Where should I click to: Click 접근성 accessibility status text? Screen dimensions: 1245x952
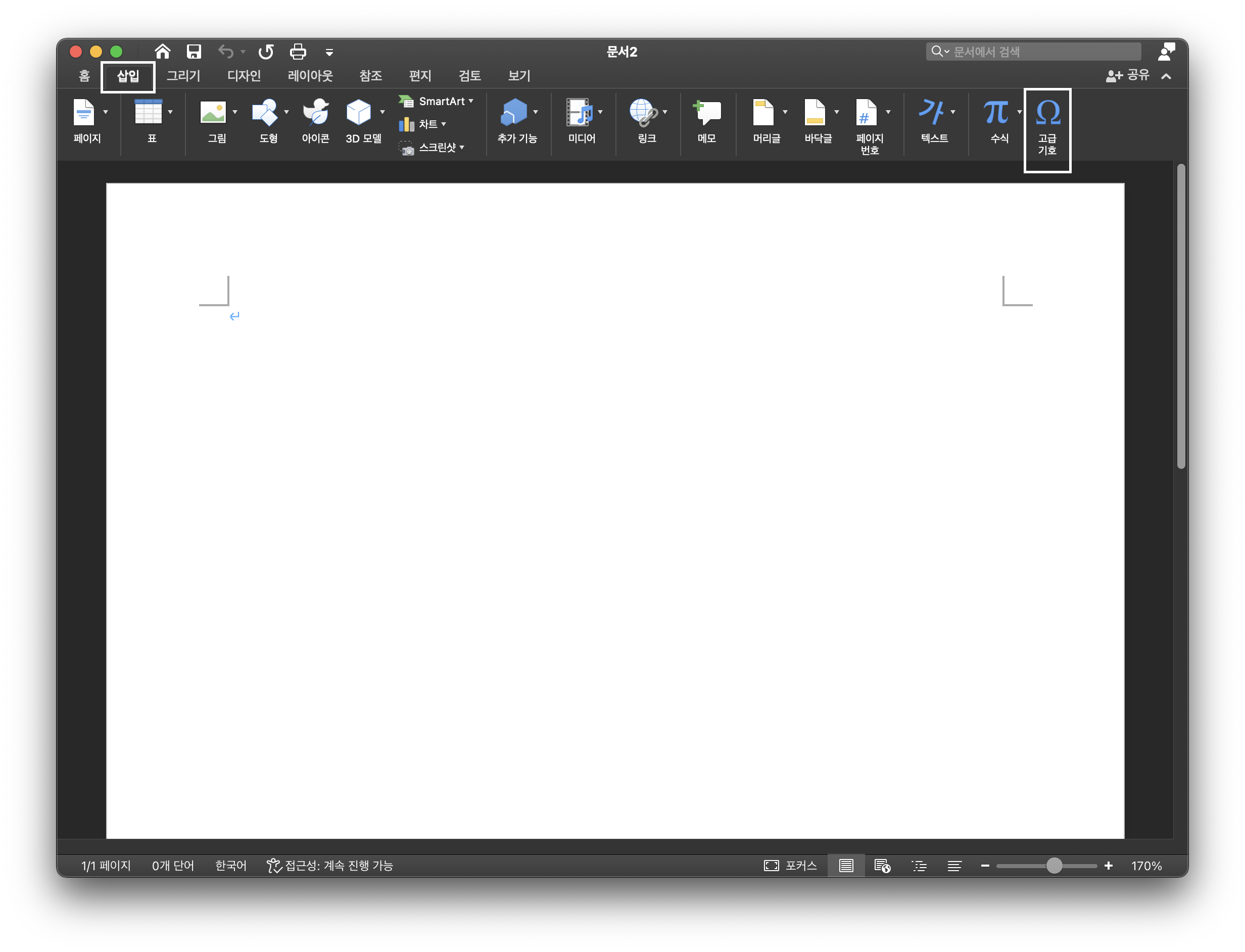pyautogui.click(x=330, y=865)
